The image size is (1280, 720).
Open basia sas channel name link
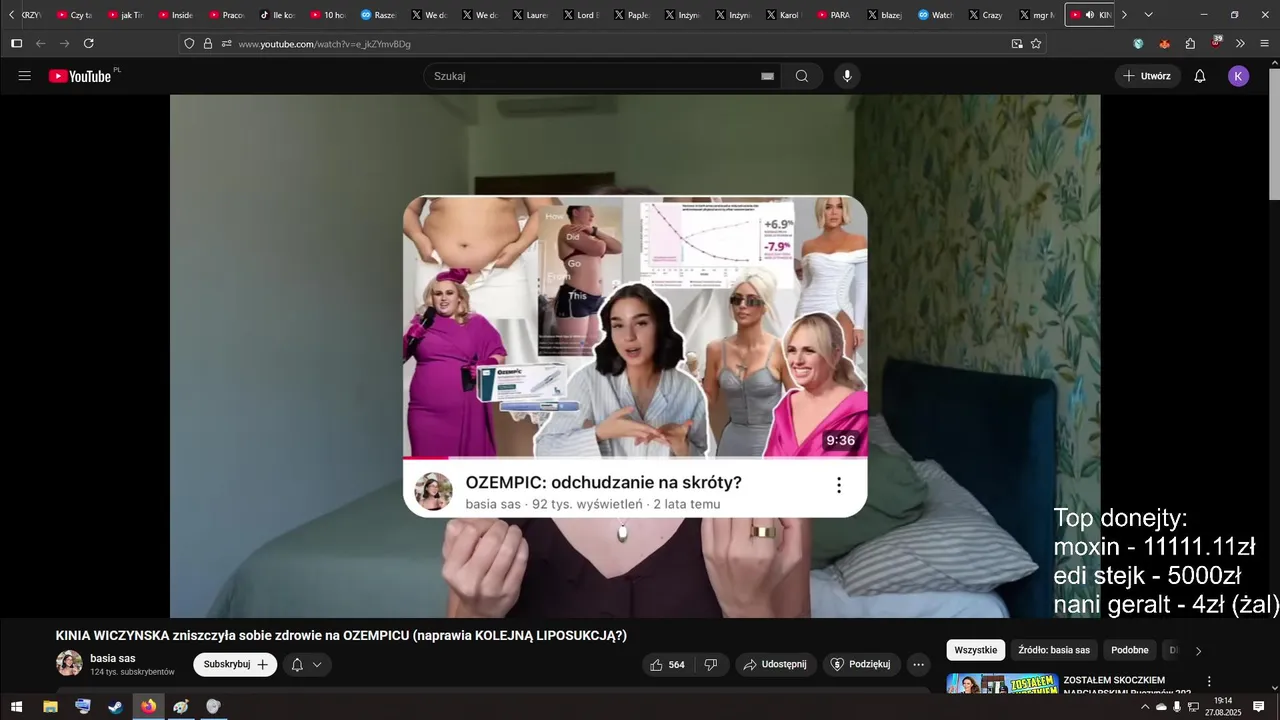[x=113, y=658]
